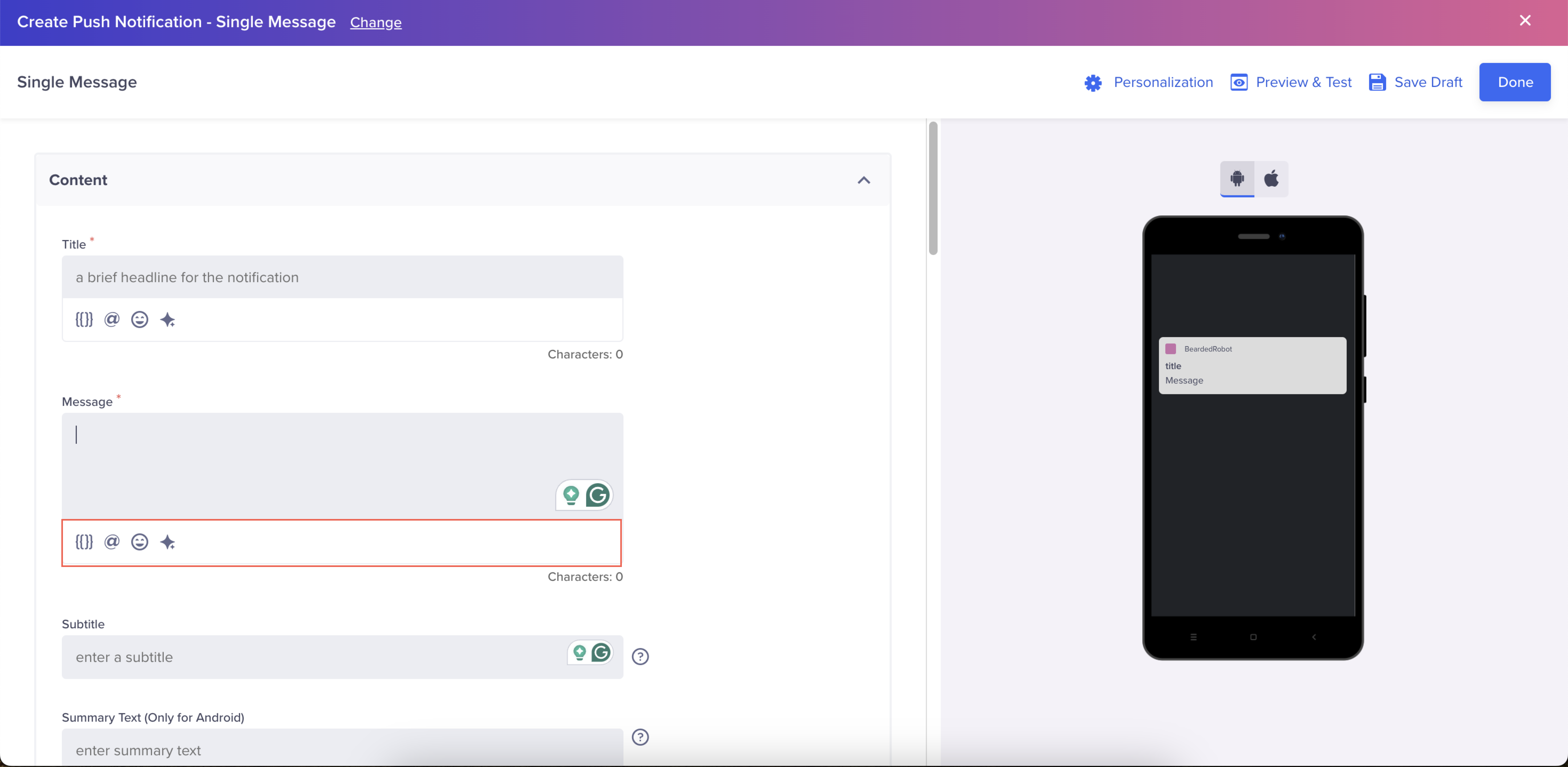Image resolution: width=1568 pixels, height=767 pixels.
Task: Switch to iOS preview by clicking Apple icon
Action: click(x=1271, y=179)
